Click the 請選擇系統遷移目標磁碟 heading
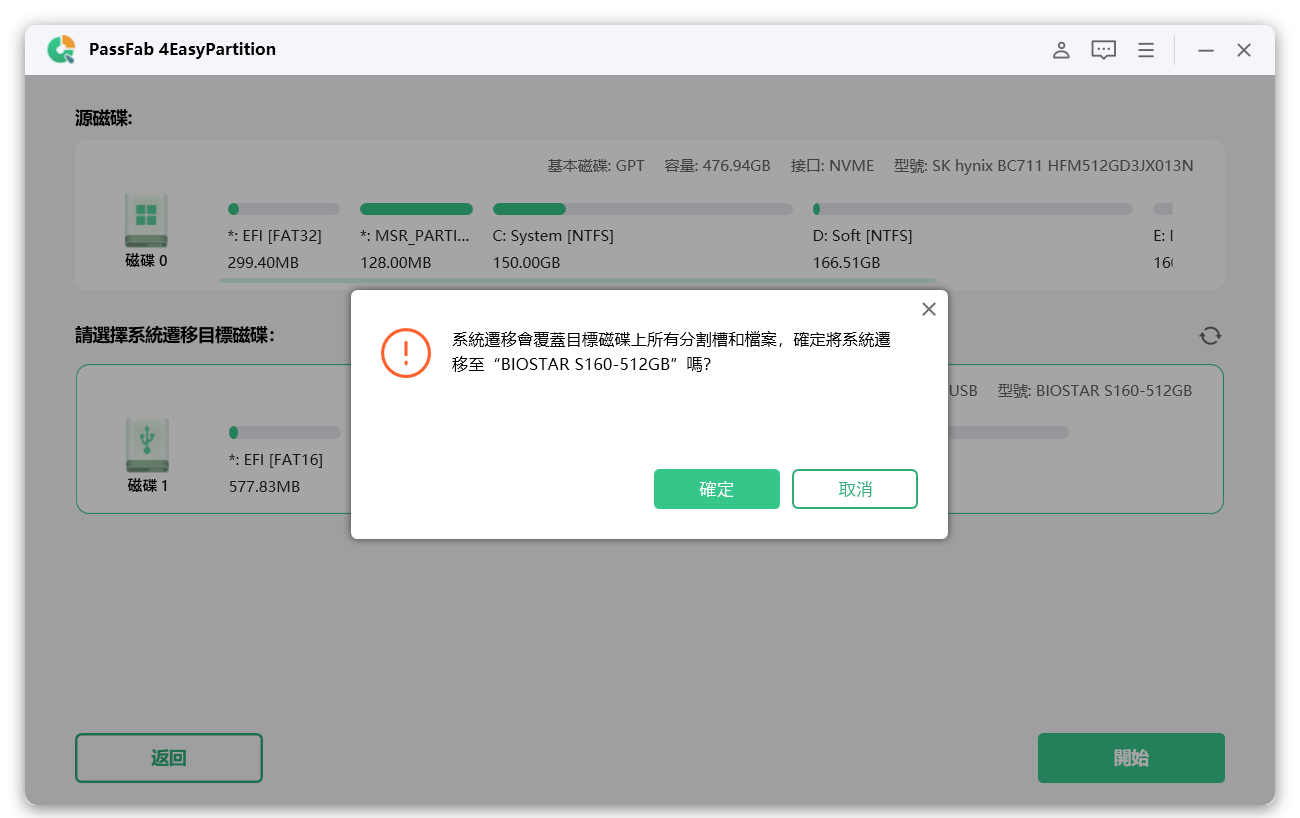The width and height of the screenshot is (1300, 818). pyautogui.click(x=175, y=335)
